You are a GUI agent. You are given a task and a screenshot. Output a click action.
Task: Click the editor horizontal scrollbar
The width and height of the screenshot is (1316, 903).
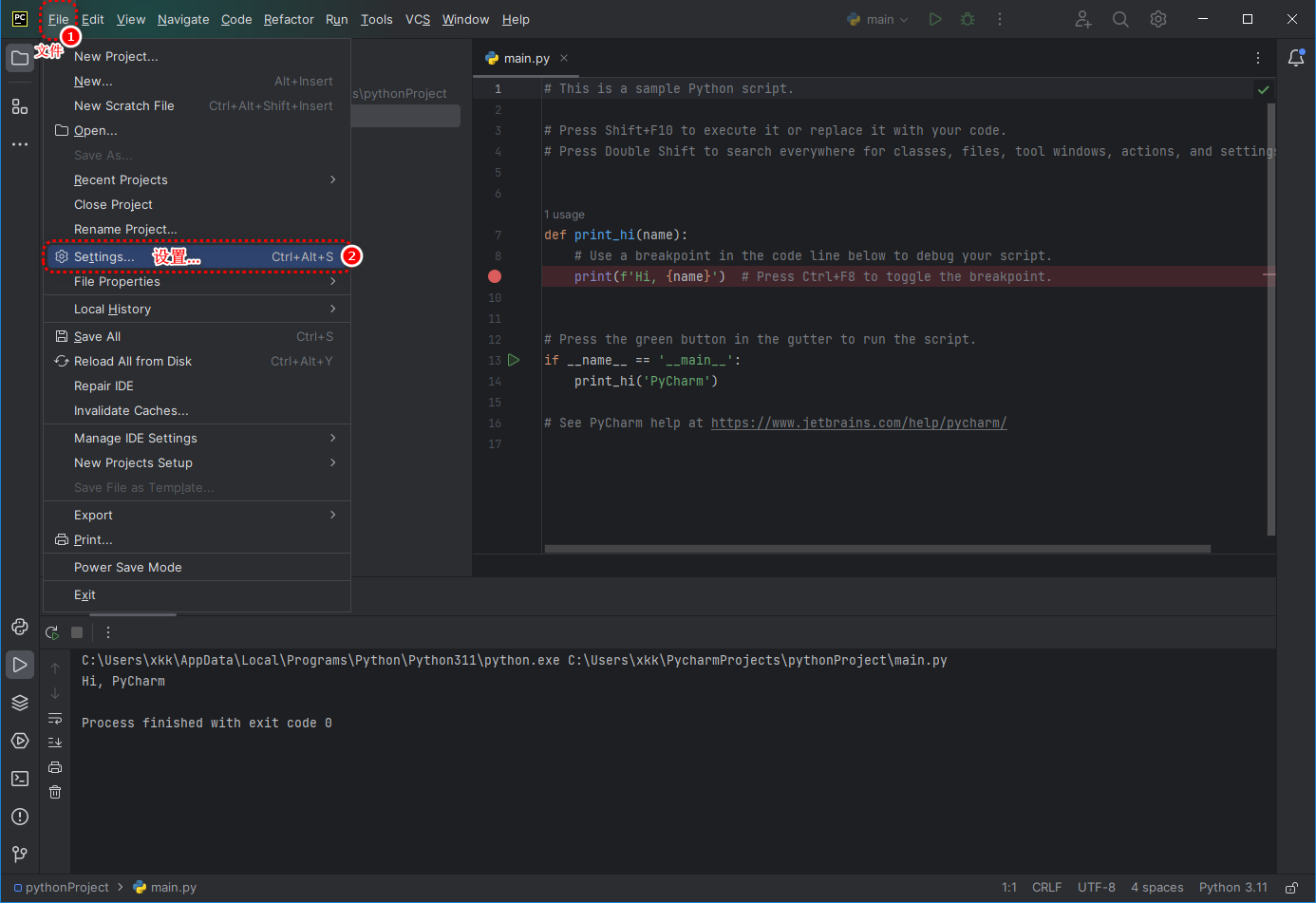coord(877,548)
